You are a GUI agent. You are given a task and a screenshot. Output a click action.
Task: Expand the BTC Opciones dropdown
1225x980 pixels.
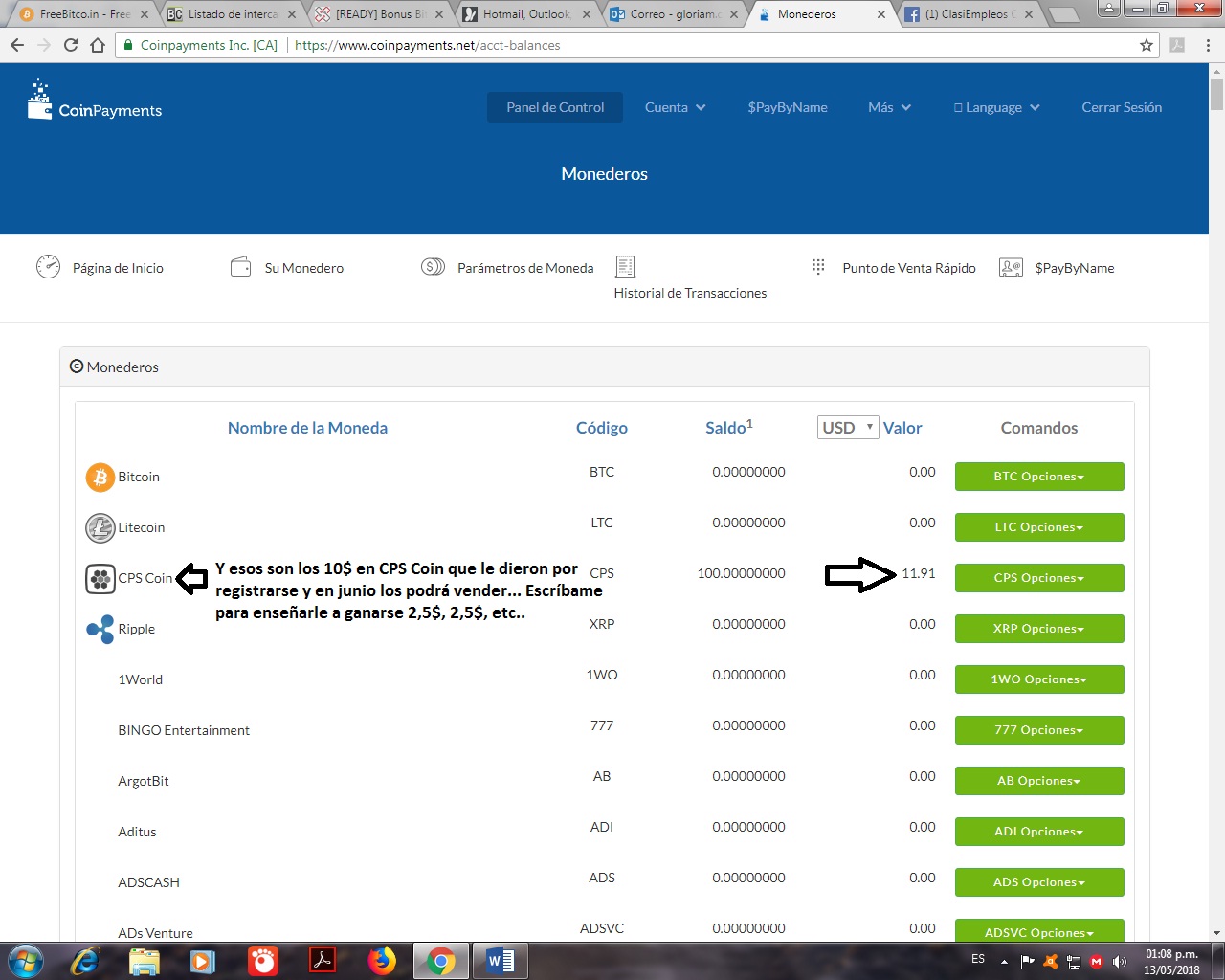point(1039,477)
